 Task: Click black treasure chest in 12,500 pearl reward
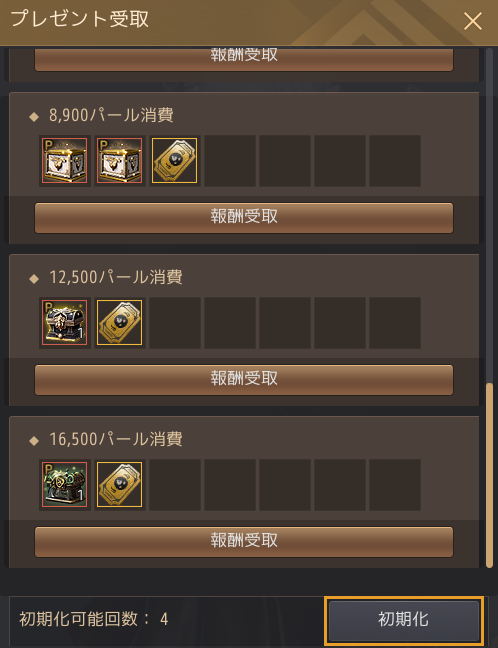click(64, 323)
